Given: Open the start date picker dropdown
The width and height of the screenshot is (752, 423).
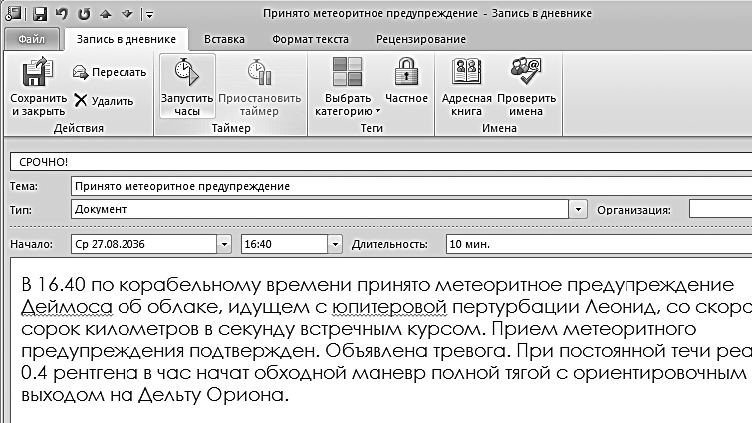Looking at the screenshot, I should [x=224, y=244].
